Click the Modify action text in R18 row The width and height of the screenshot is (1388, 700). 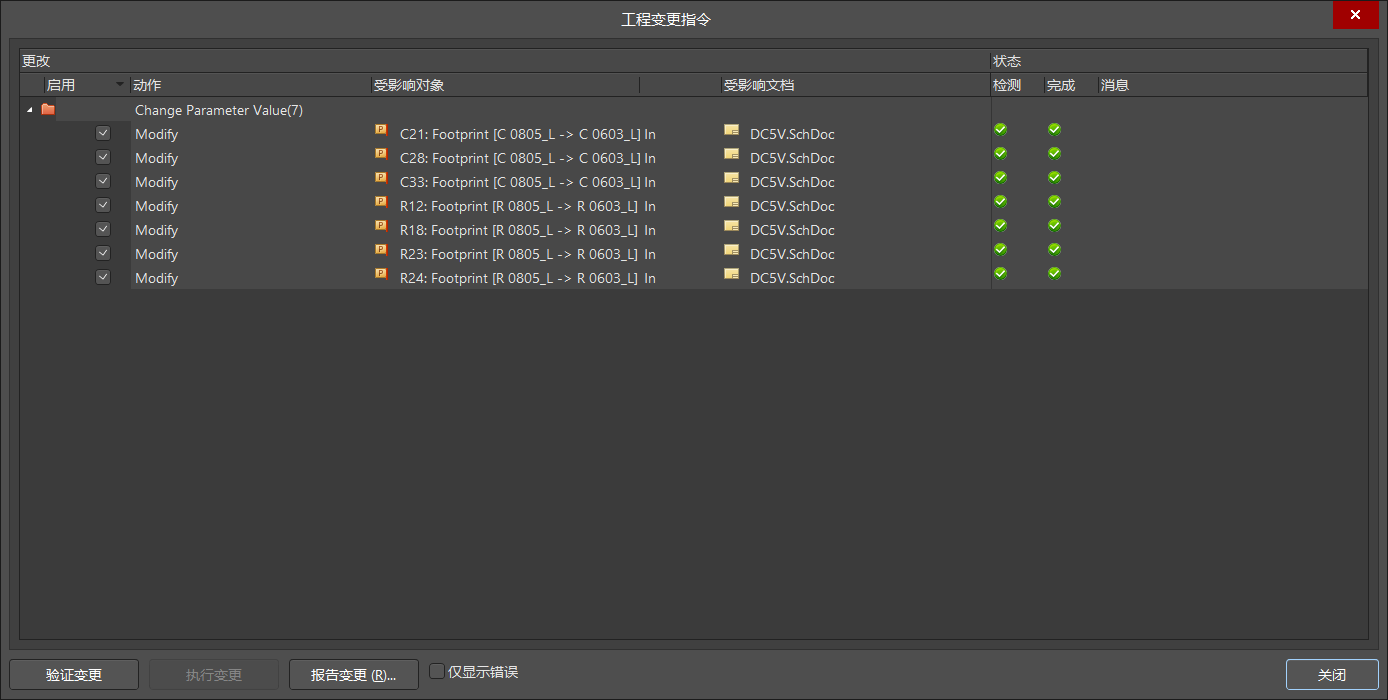[156, 230]
